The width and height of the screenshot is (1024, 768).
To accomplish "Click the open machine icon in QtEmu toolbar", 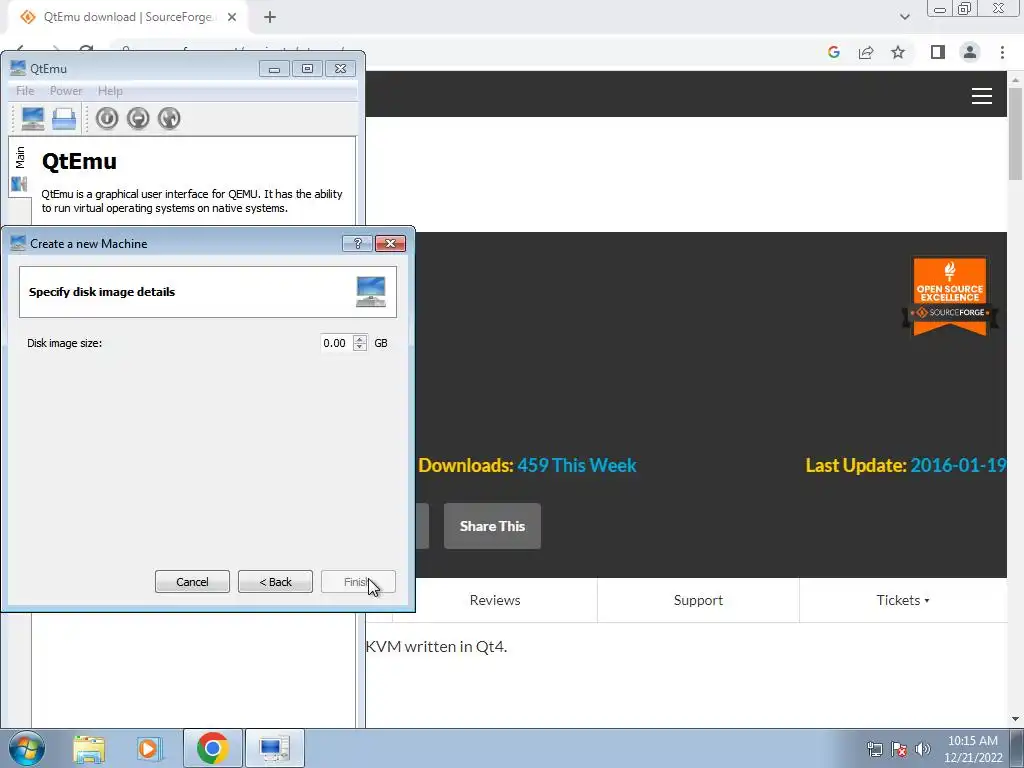I will (64, 119).
